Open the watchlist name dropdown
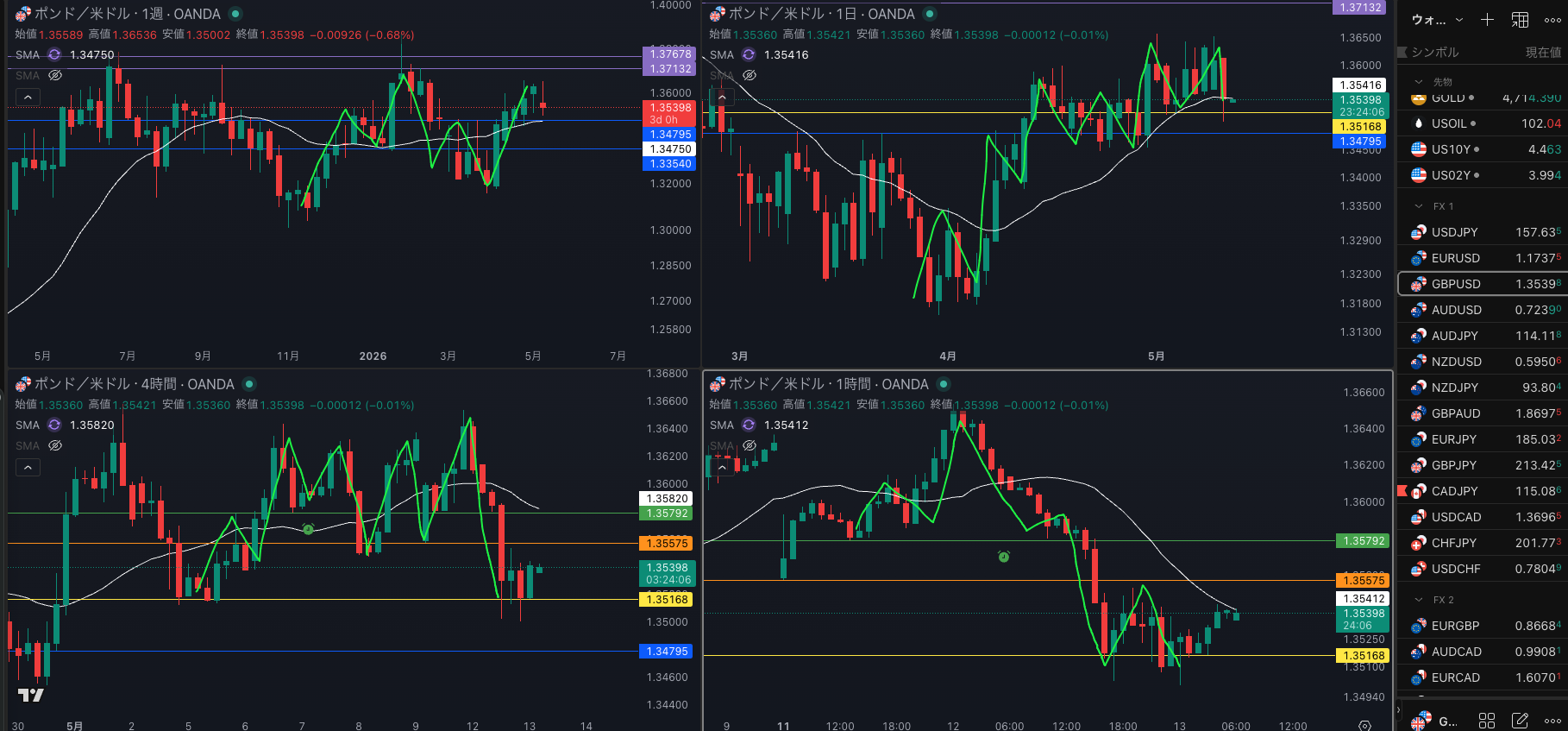 pyautogui.click(x=1437, y=20)
